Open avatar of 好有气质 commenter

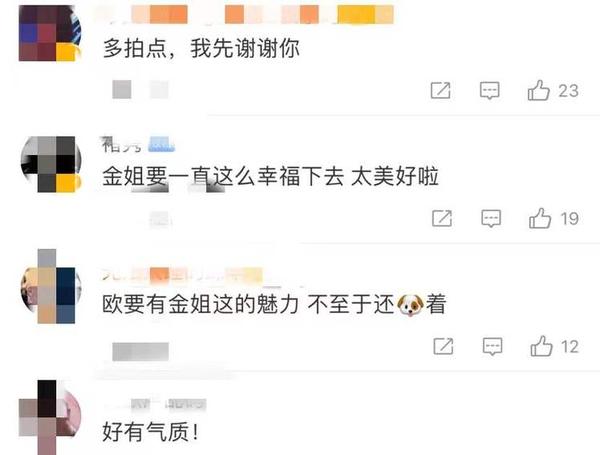point(50,417)
